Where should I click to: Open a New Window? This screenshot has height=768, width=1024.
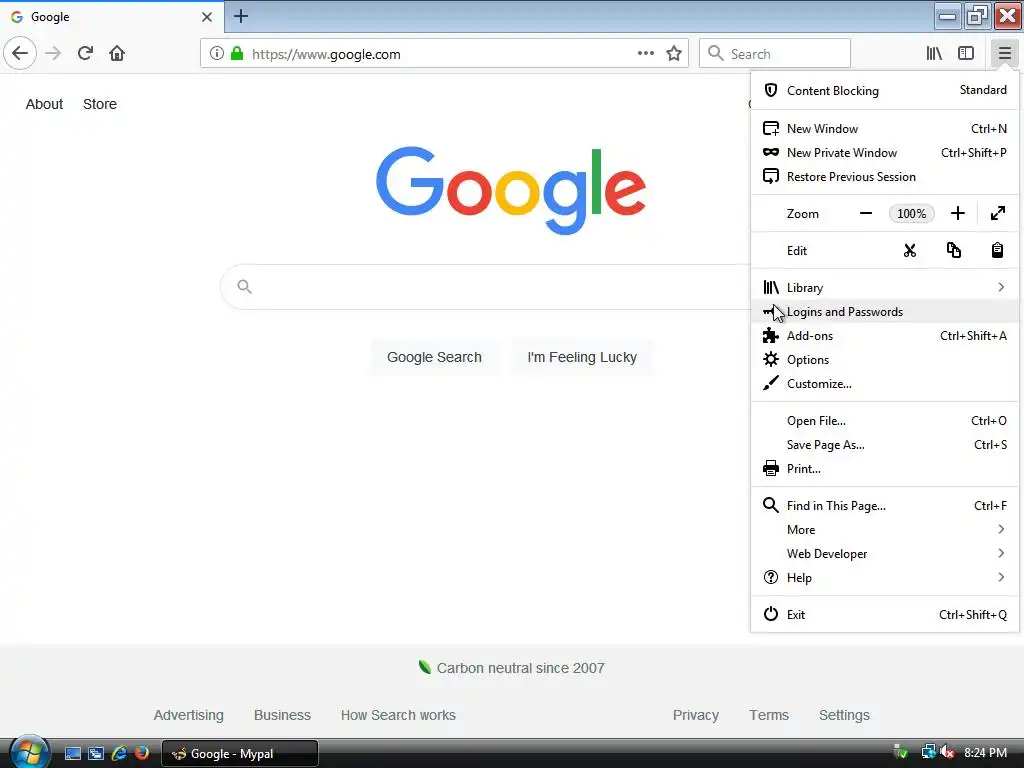[x=885, y=129]
